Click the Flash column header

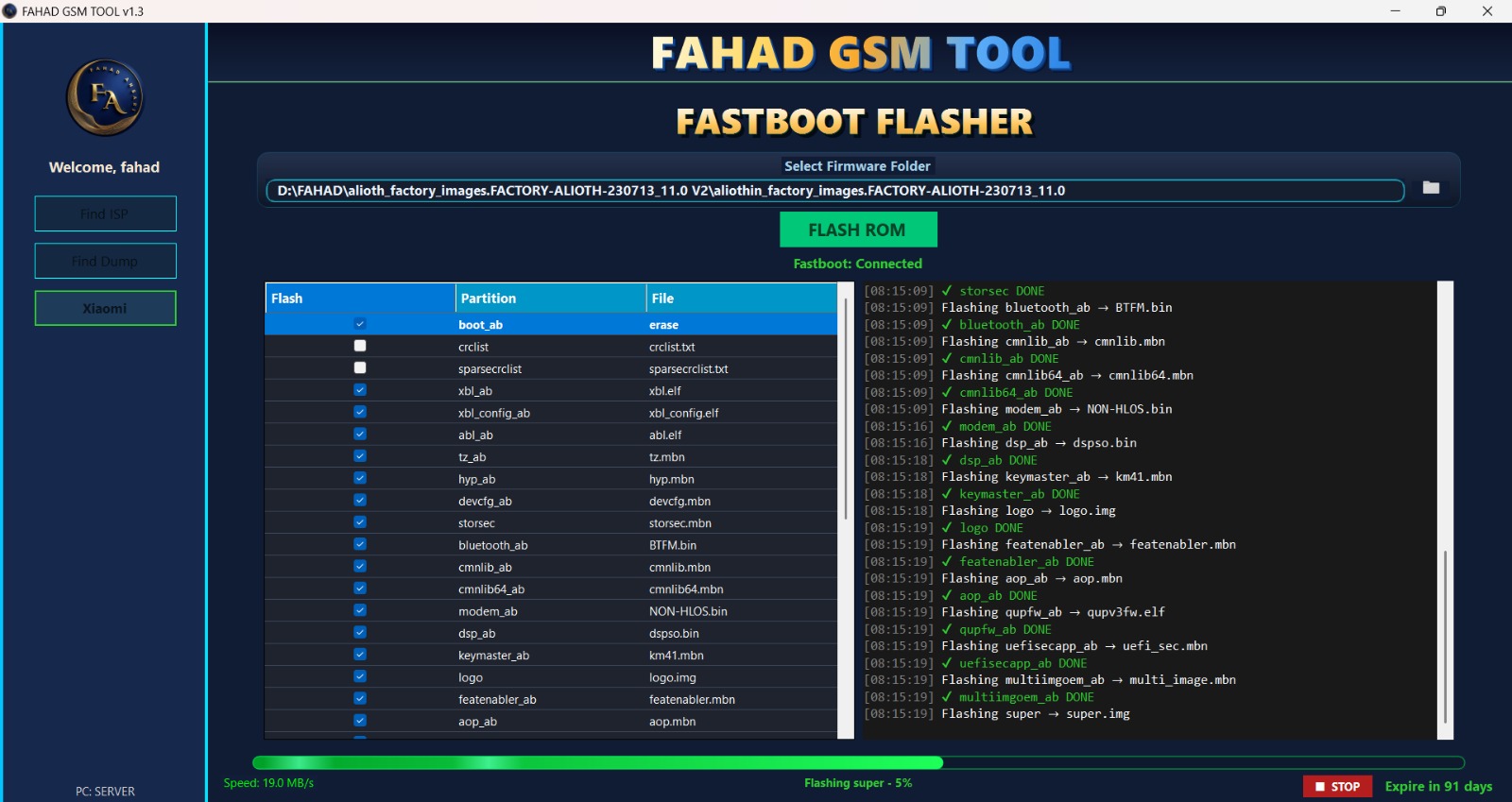click(x=360, y=299)
